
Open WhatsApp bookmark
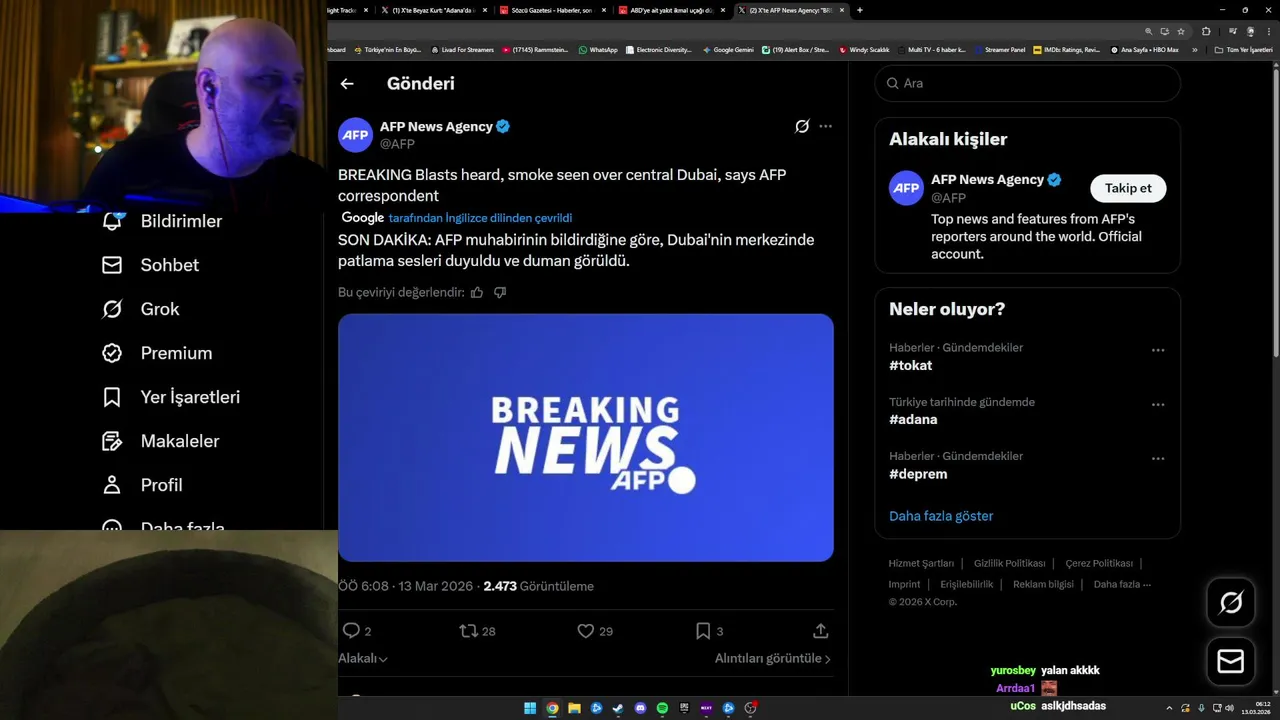pyautogui.click(x=598, y=49)
